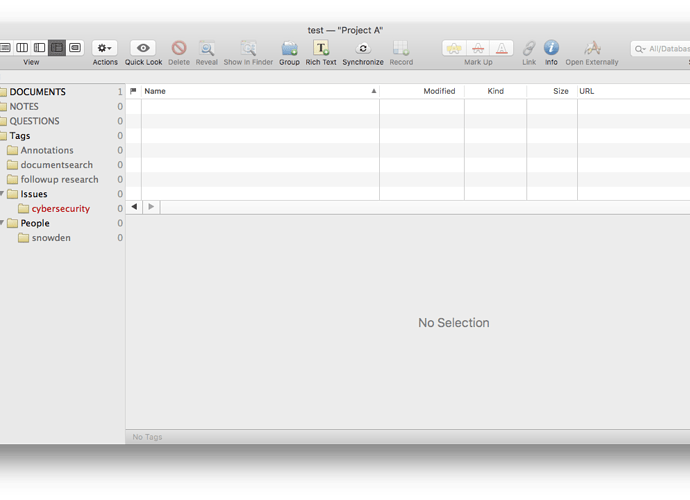This screenshot has width=690, height=500.
Task: Select the red cybersecurity tag
Action: [60, 209]
